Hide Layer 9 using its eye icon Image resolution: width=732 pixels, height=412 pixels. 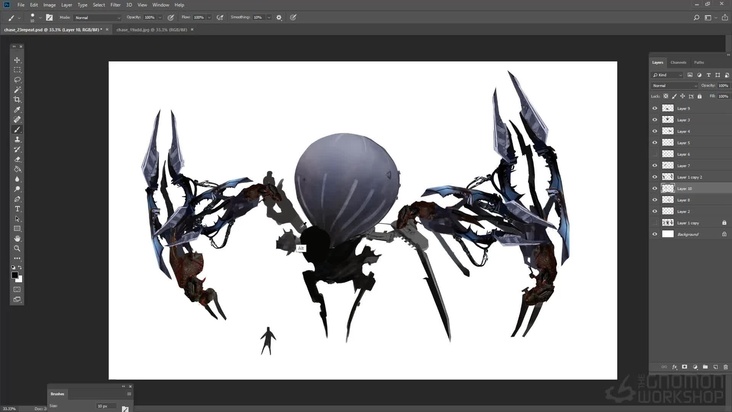655,108
